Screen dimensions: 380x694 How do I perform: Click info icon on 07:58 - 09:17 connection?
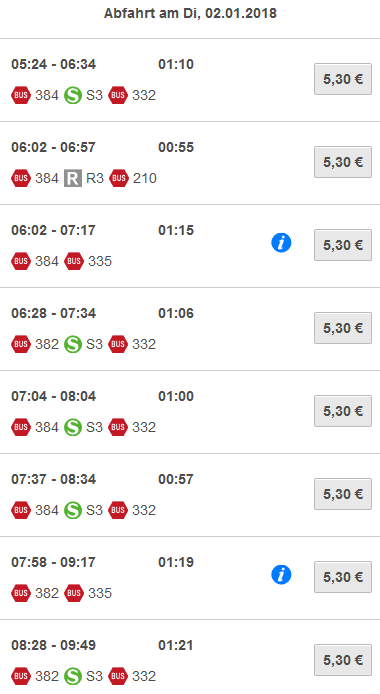(x=281, y=575)
